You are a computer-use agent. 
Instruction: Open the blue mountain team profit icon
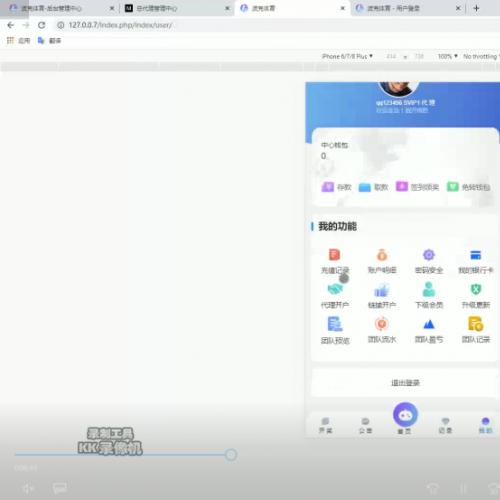tap(429, 324)
